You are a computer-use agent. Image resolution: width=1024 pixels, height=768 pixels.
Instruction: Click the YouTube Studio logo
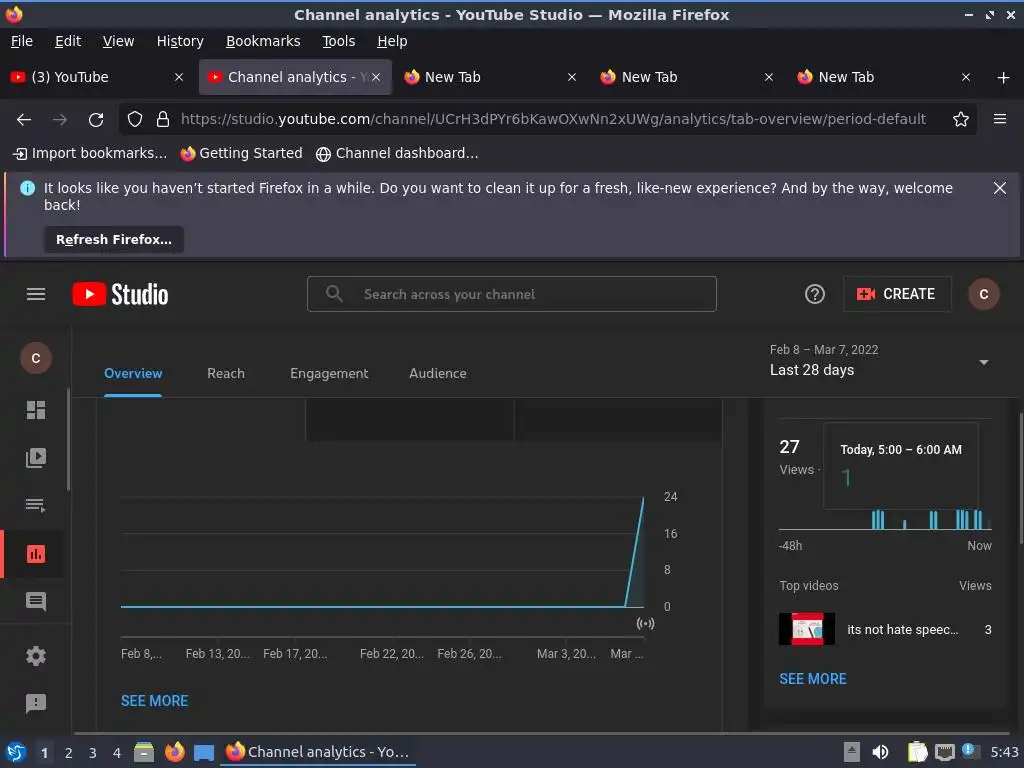(x=120, y=295)
